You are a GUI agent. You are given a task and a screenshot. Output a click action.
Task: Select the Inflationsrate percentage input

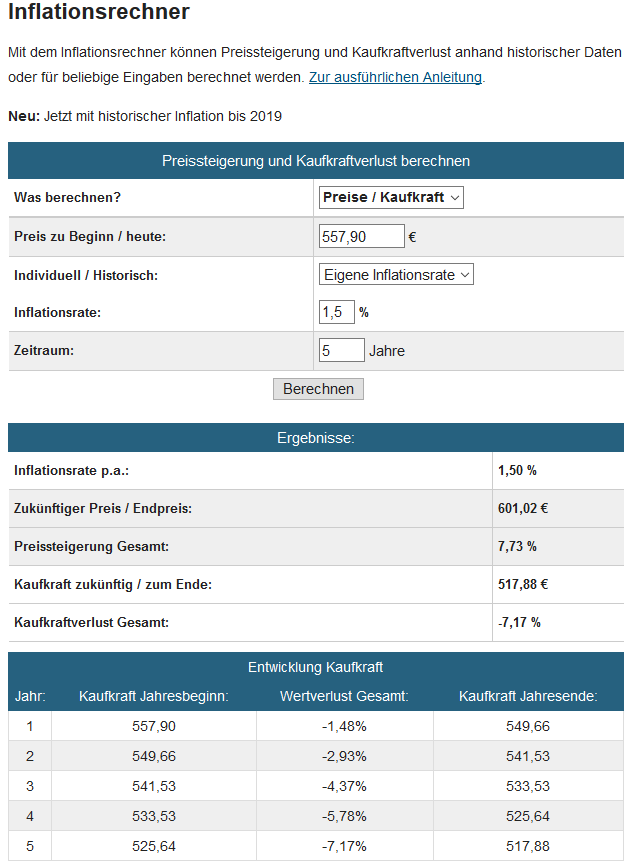pyautogui.click(x=337, y=312)
